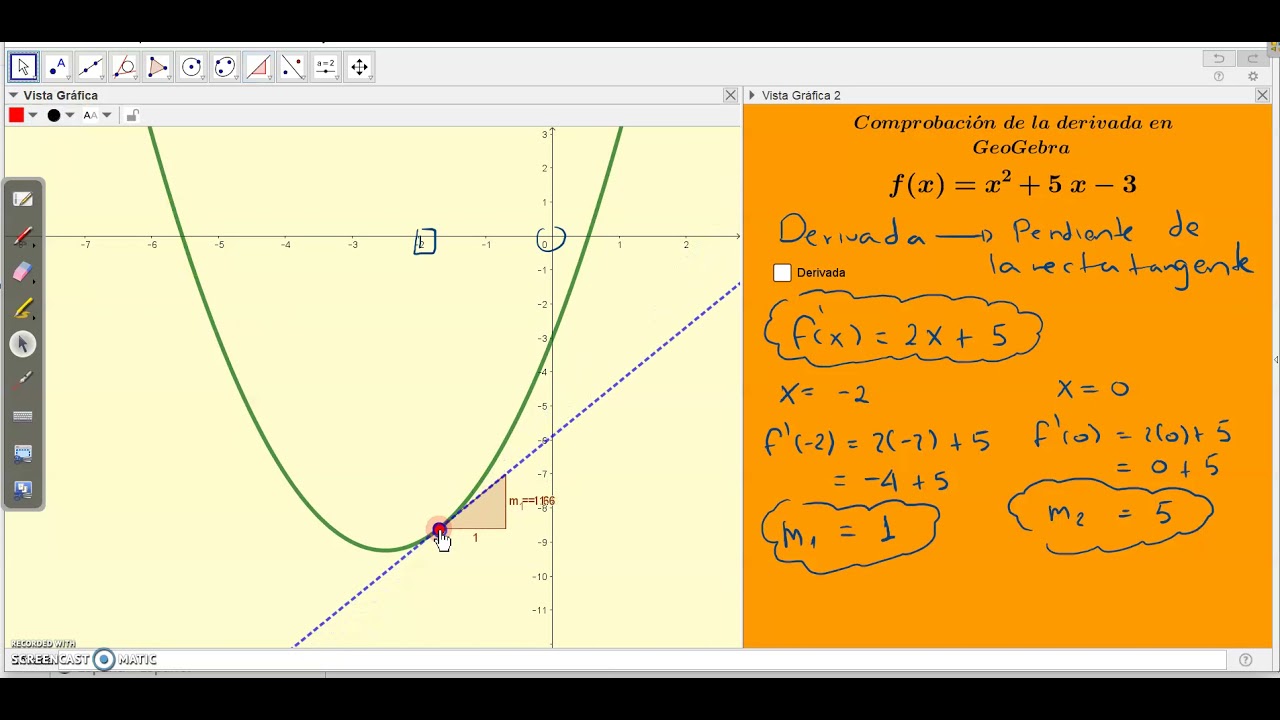Open the on-screen keyboard icon in sidebar
The image size is (1280, 720).
coord(23,416)
